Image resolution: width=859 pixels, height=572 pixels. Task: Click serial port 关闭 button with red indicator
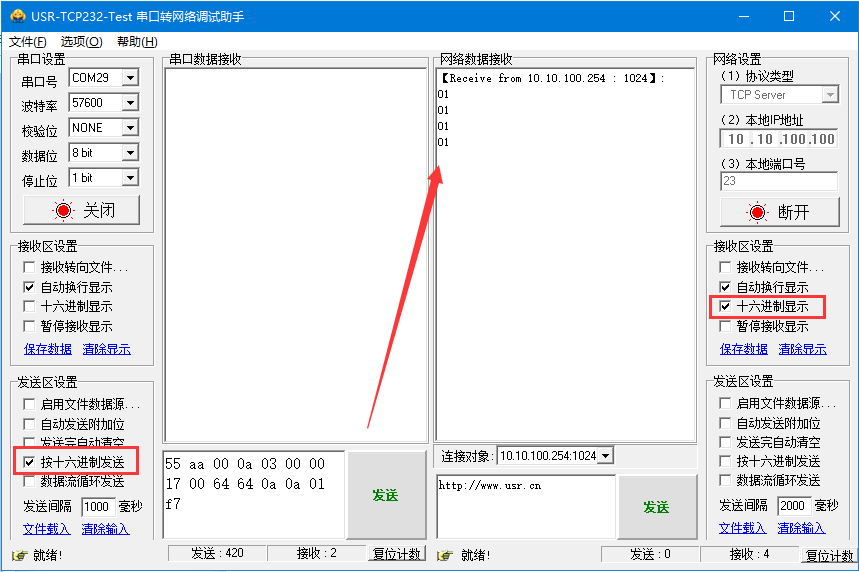point(82,210)
